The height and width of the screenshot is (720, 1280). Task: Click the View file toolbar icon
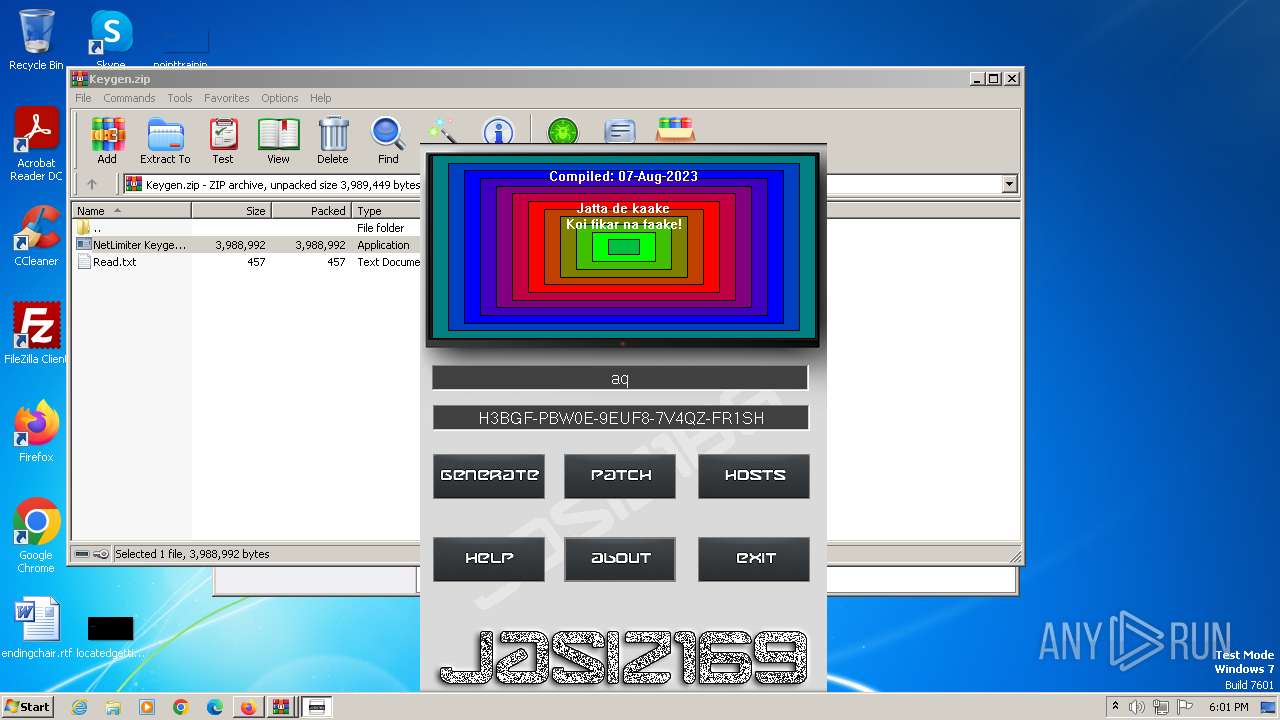pyautogui.click(x=278, y=141)
